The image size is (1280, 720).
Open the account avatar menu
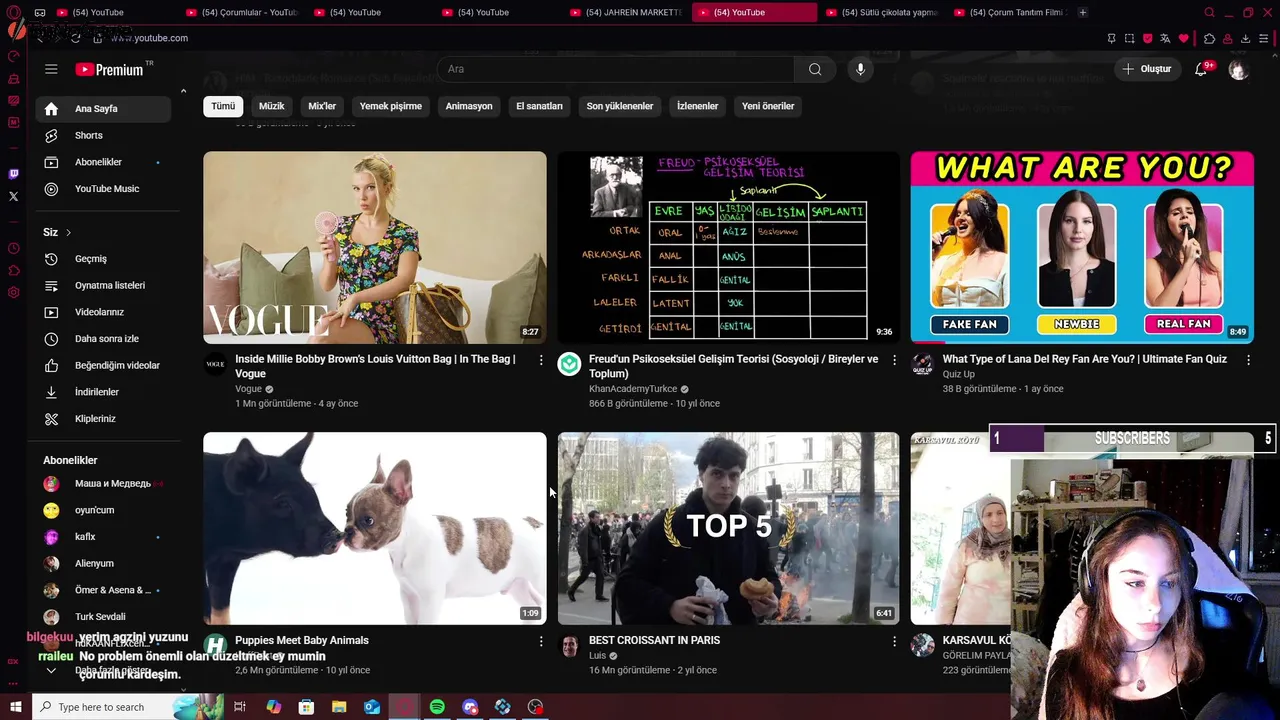[x=1238, y=69]
